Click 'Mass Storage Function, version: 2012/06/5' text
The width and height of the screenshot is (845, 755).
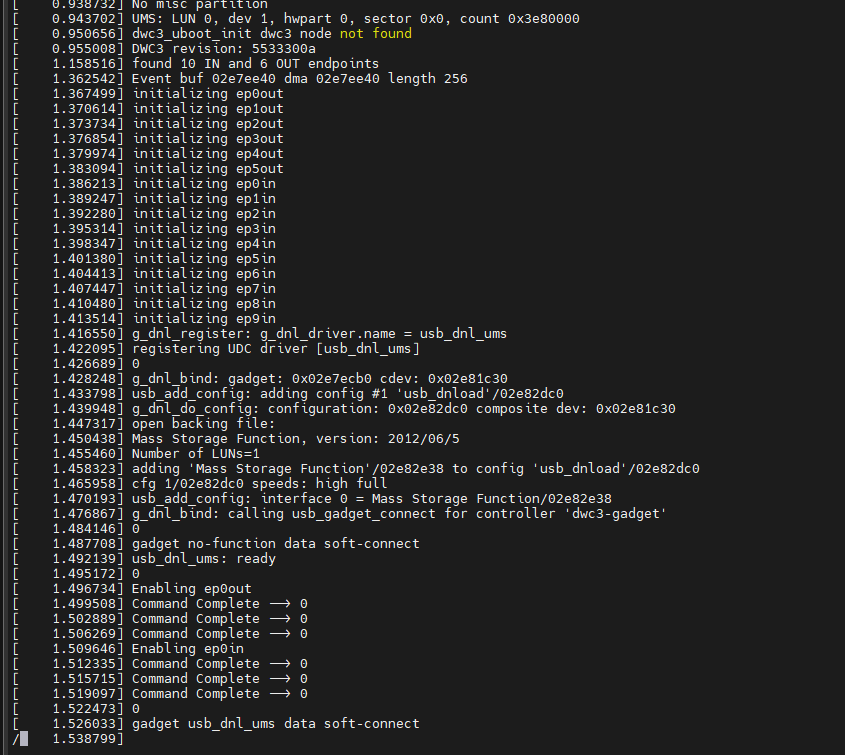click(295, 439)
